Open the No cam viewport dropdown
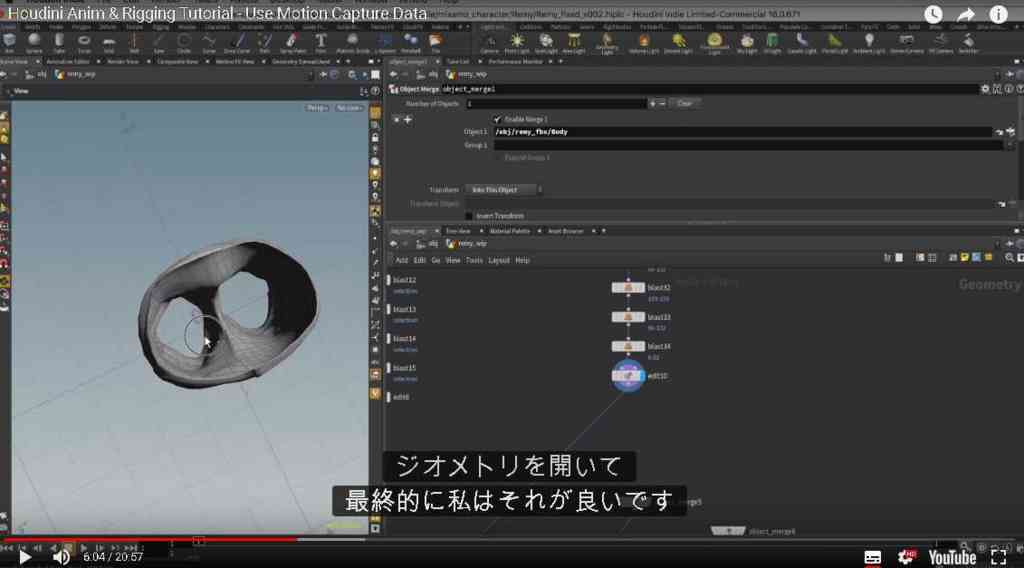This screenshot has height=568, width=1024. click(x=349, y=108)
